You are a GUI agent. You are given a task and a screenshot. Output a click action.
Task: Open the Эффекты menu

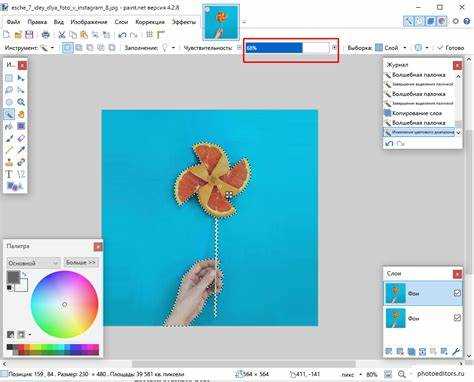click(184, 22)
